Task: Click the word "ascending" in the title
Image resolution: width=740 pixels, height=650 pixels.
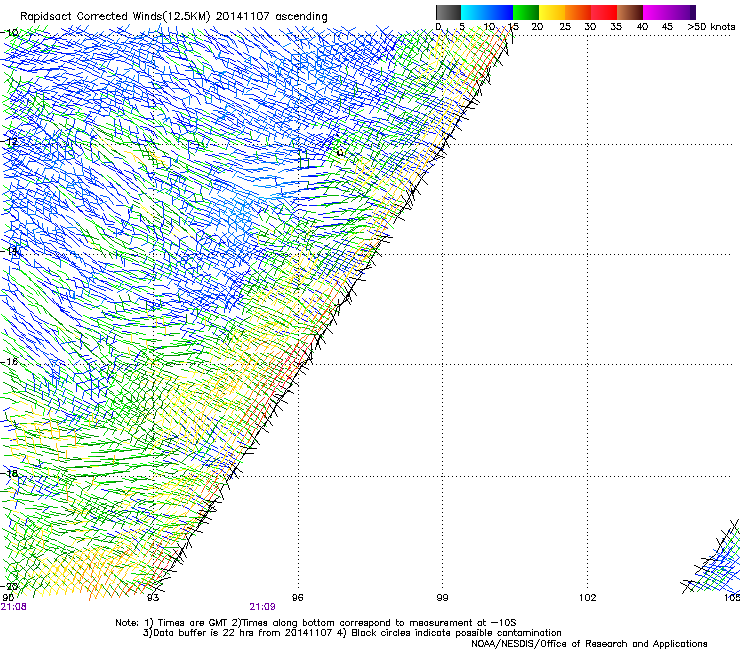Action: pos(301,17)
